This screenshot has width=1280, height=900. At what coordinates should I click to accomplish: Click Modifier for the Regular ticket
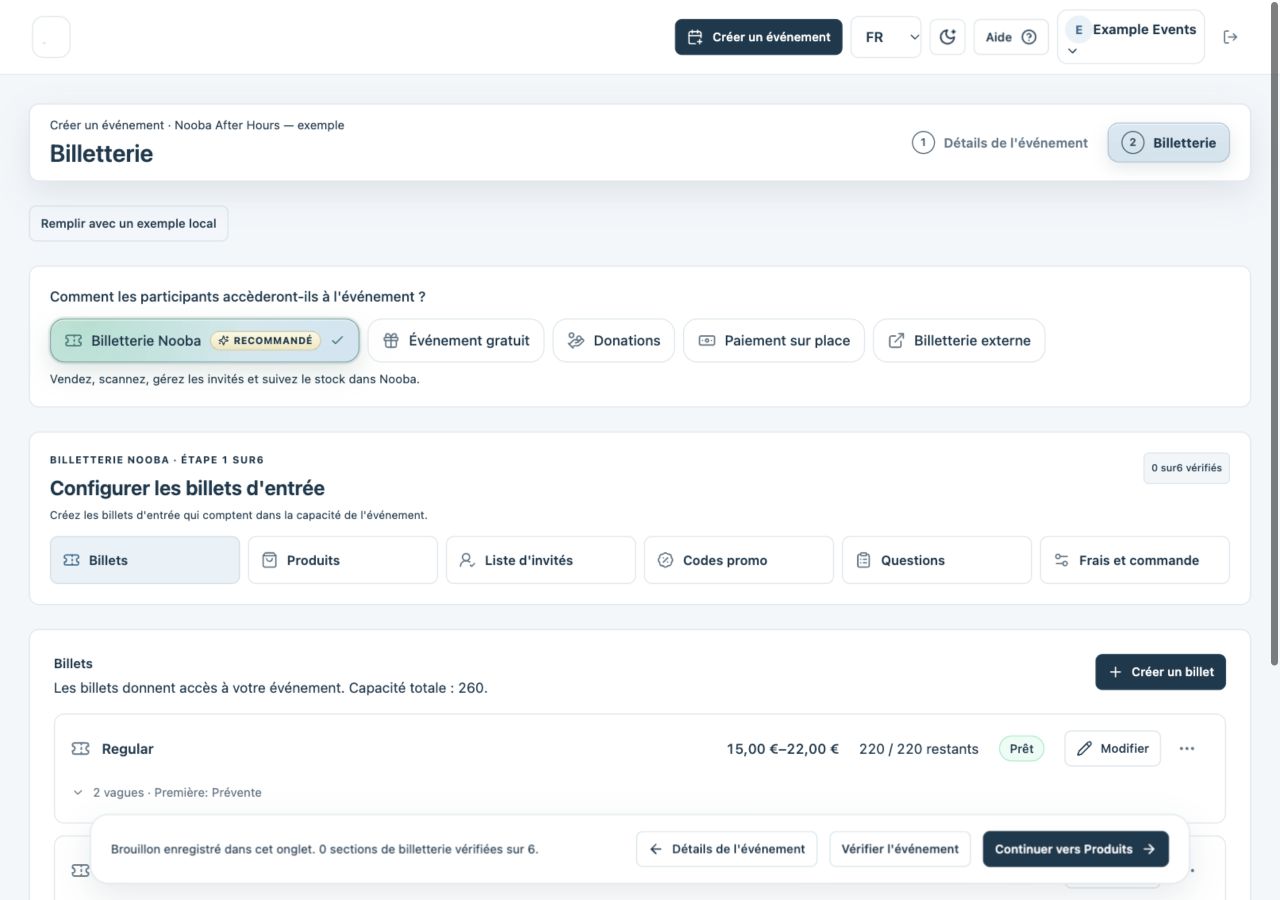click(x=1113, y=749)
